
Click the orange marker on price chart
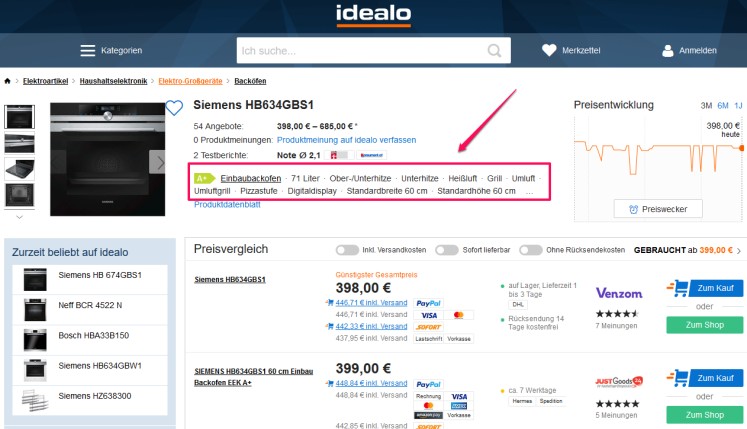(741, 148)
